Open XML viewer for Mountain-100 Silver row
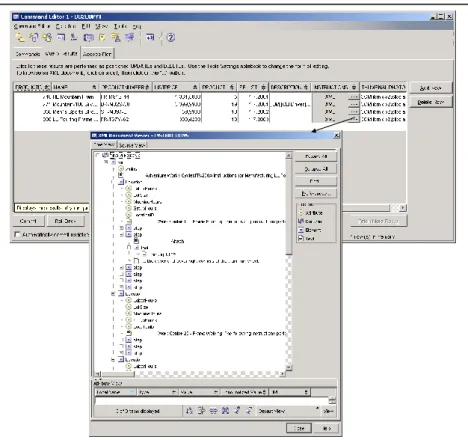The width and height of the screenshot is (468, 440). [353, 104]
